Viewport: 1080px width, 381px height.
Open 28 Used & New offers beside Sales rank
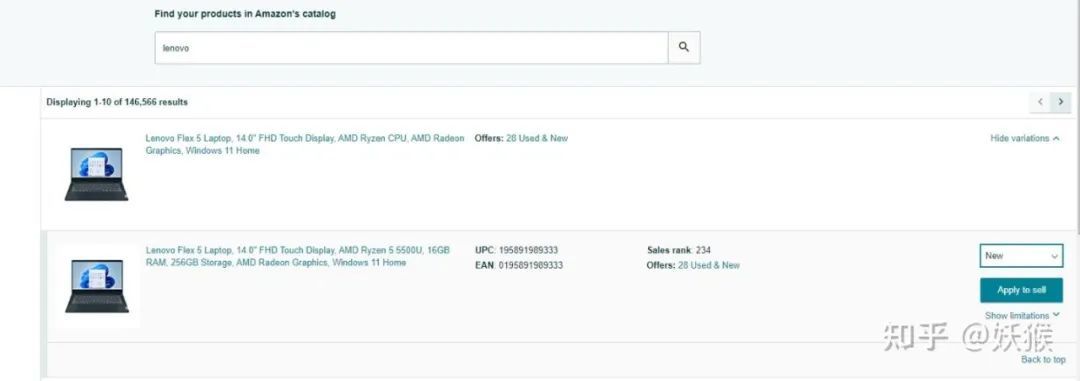click(709, 265)
